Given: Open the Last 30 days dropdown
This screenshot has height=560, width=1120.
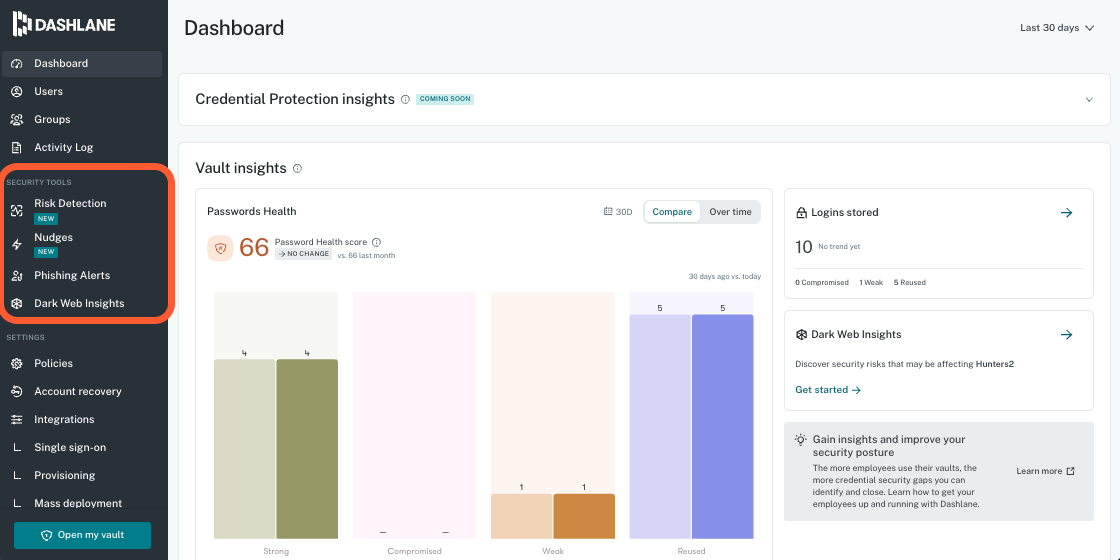Looking at the screenshot, I should [1057, 28].
